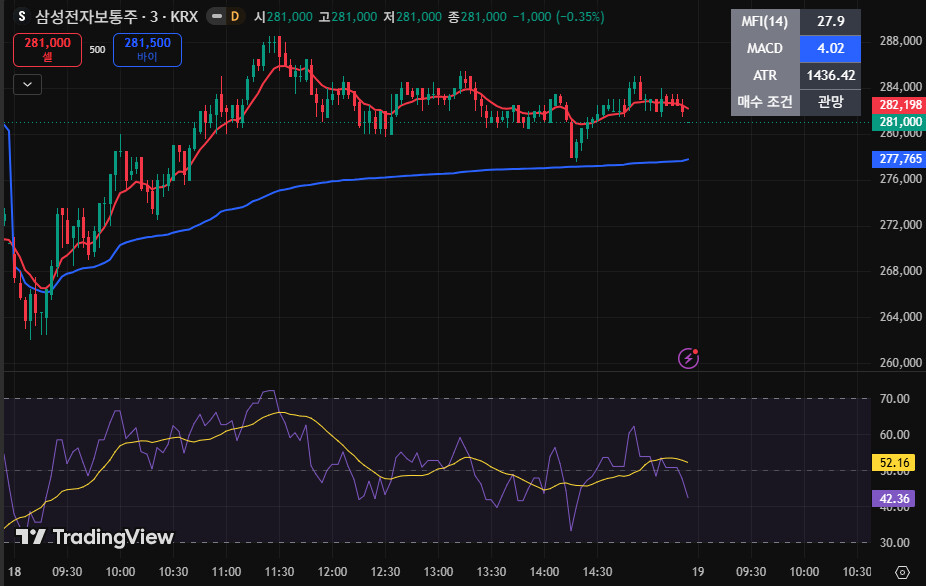Click the date label 18 on the time axis
Image resolution: width=926 pixels, height=586 pixels.
[15, 572]
